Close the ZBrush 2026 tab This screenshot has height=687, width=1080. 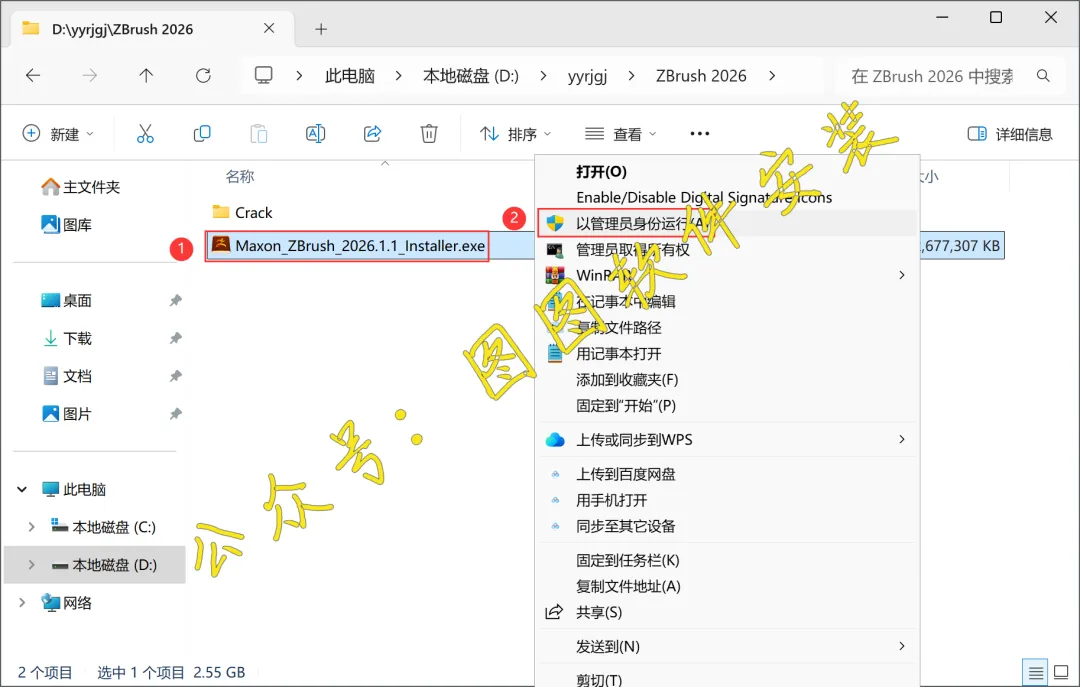tap(269, 28)
